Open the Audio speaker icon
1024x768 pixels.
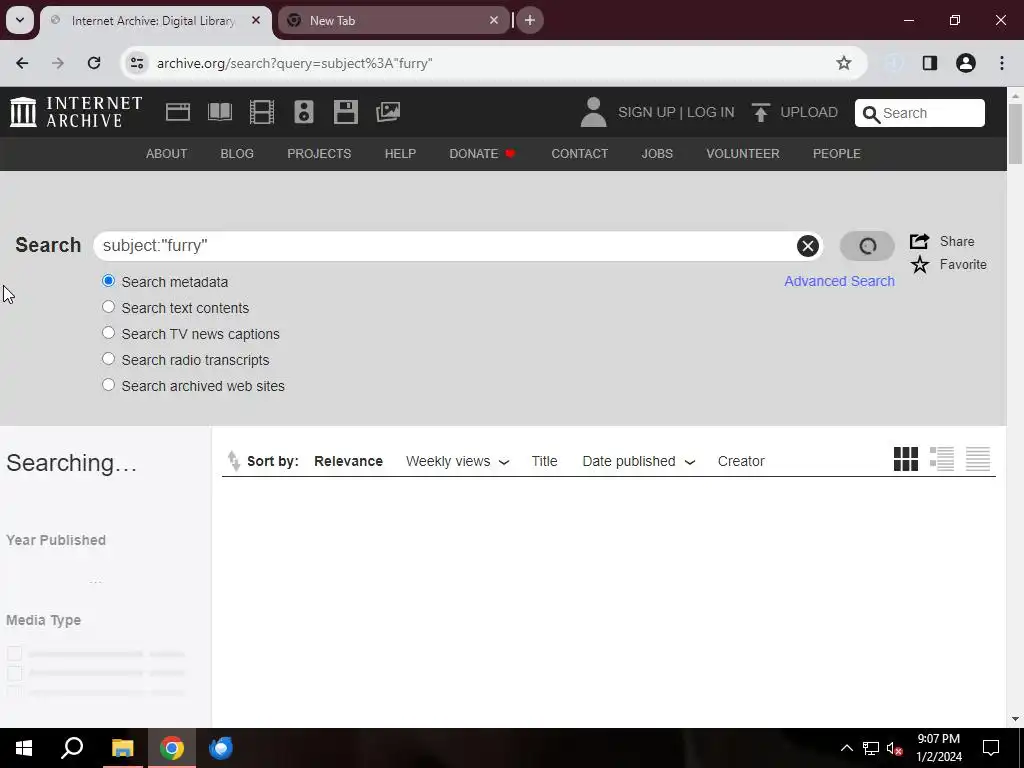[304, 112]
